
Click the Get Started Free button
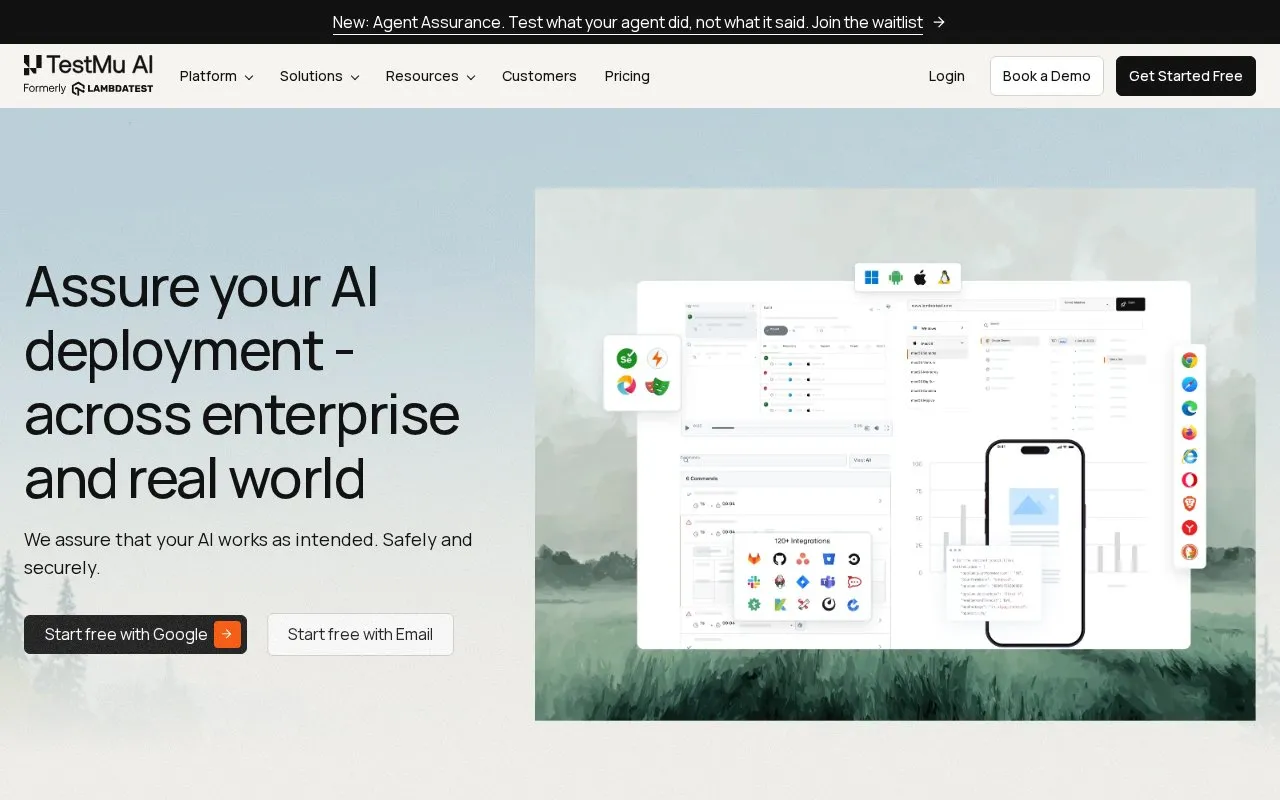[1185, 76]
